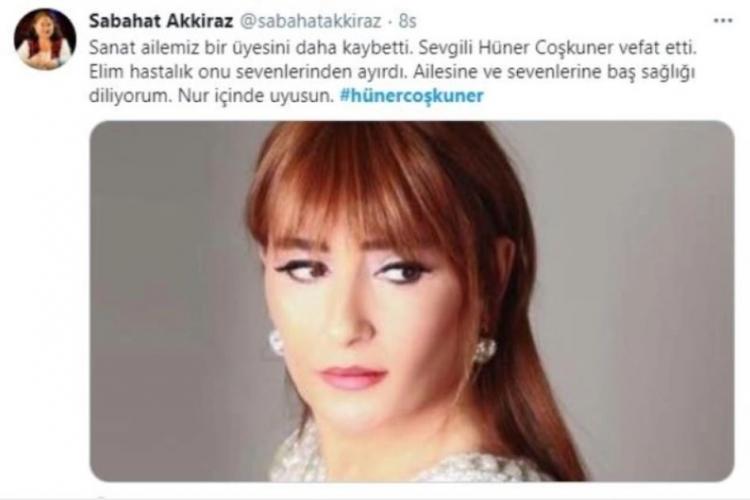The height and width of the screenshot is (500, 750).
Task: Select the tweet line starting 'Elim hastalık'
Action: coord(392,72)
